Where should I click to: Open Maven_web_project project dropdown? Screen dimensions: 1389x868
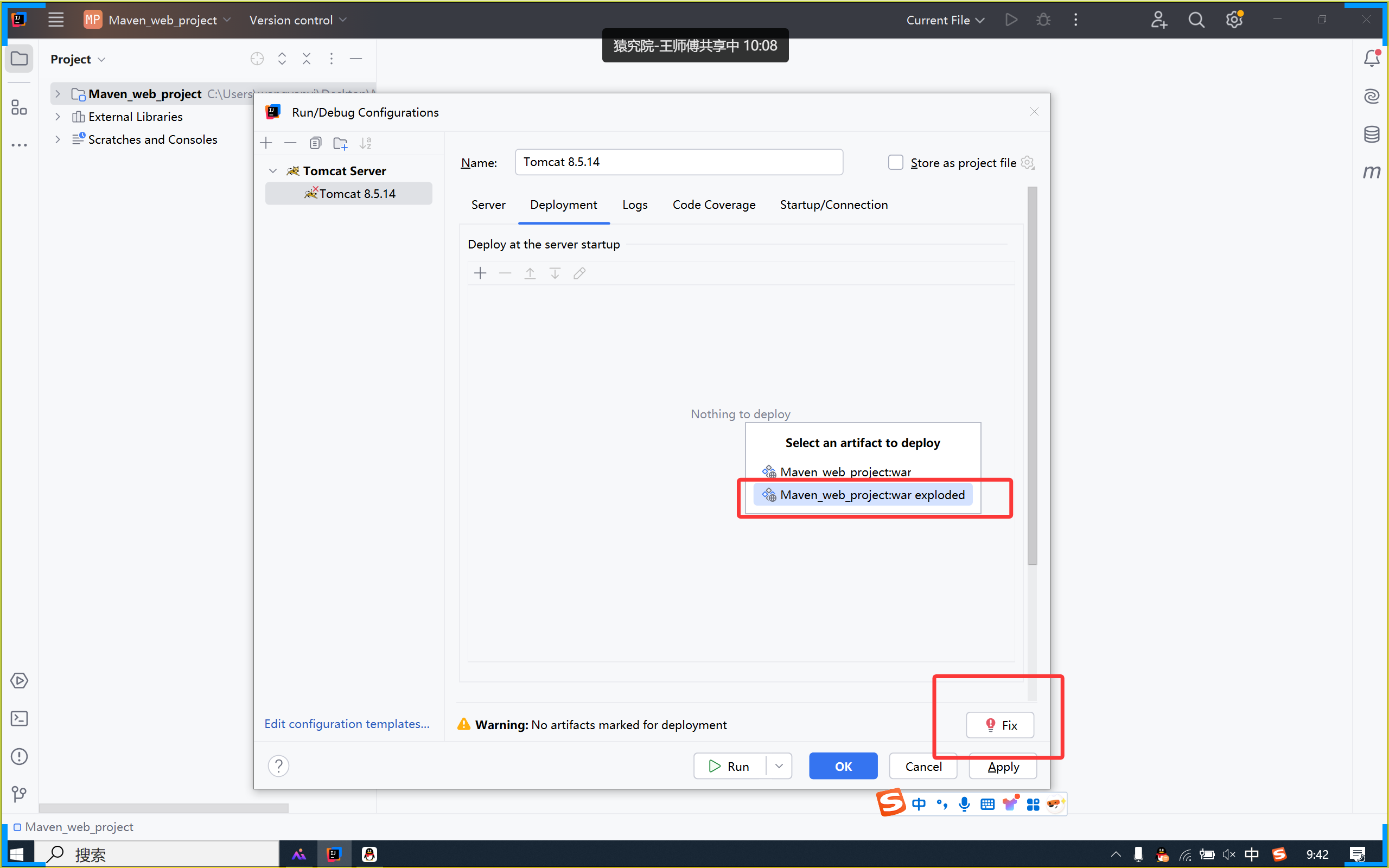coord(158,20)
